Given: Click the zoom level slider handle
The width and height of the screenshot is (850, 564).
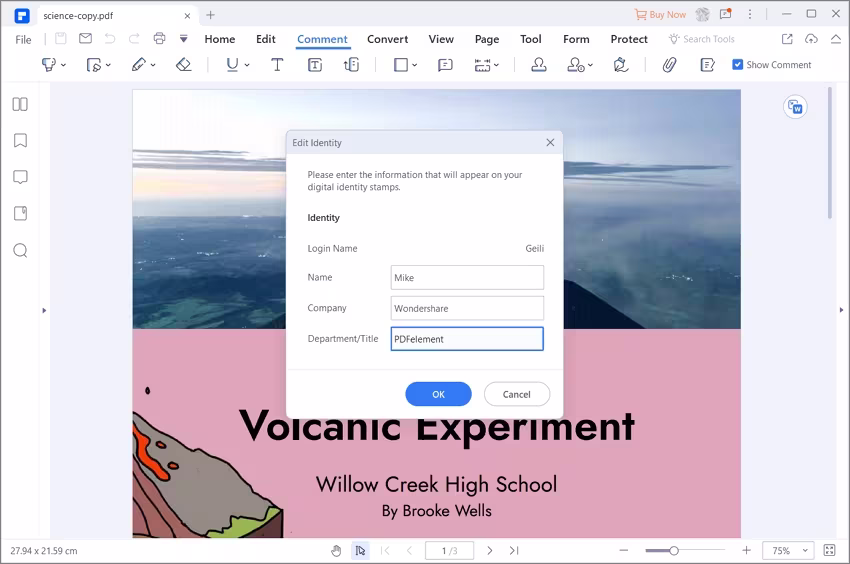Looking at the screenshot, I should 673,550.
